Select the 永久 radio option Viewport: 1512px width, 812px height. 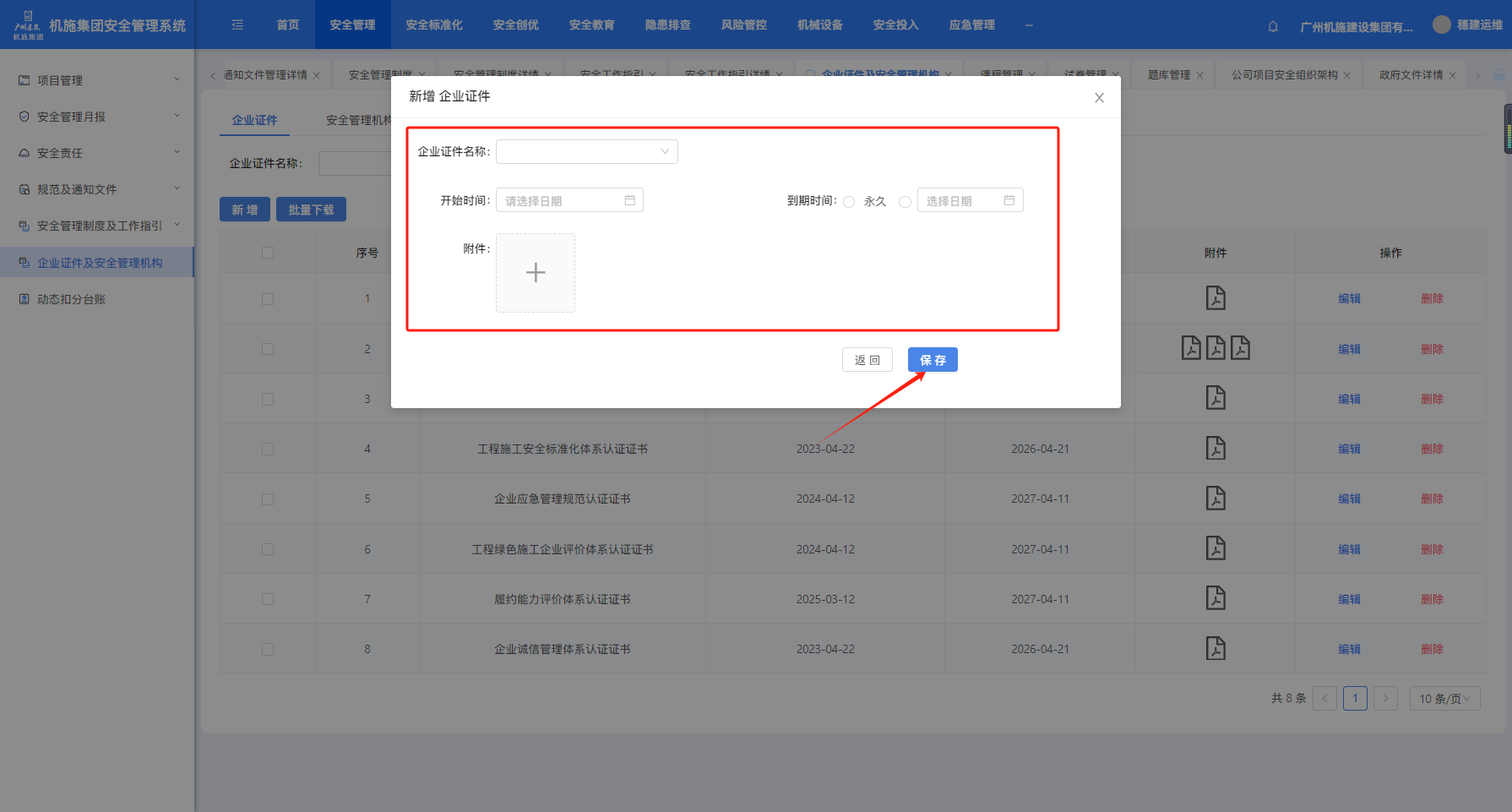[850, 202]
